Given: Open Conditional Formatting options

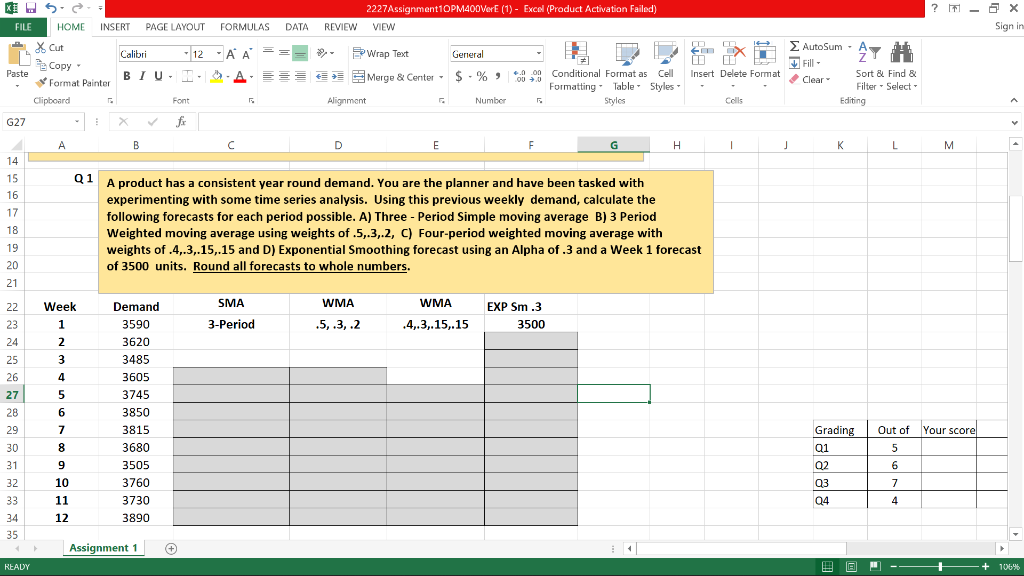Looking at the screenshot, I should click(577, 70).
